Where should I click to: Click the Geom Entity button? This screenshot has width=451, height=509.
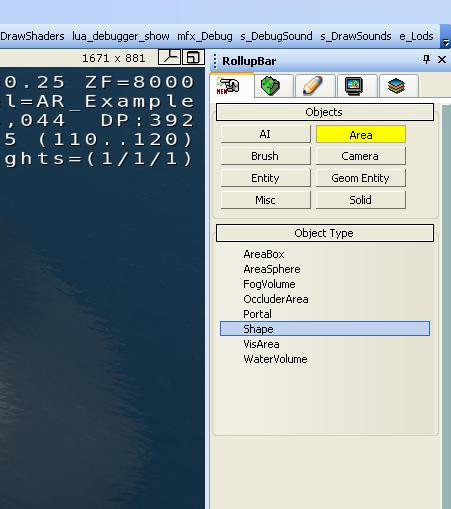click(x=361, y=178)
